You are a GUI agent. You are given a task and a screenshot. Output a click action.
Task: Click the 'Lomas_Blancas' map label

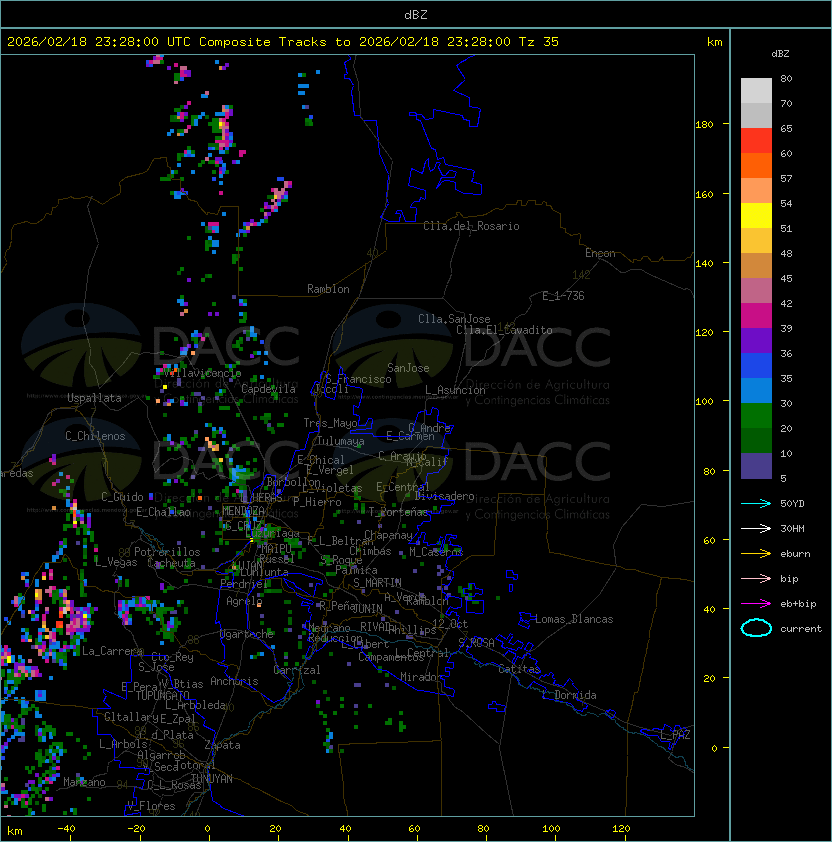click(x=574, y=619)
